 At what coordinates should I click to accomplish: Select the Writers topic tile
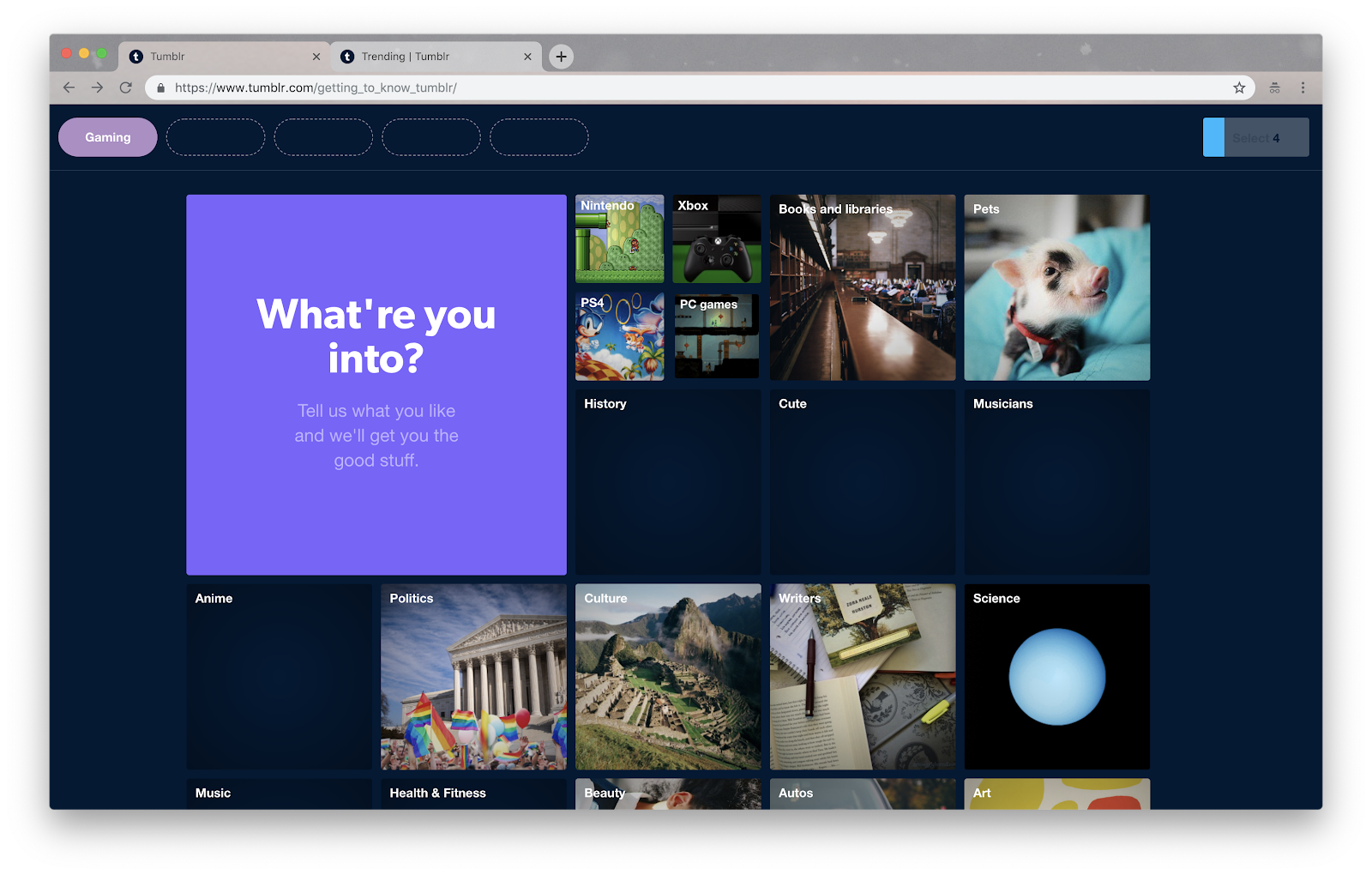click(863, 677)
